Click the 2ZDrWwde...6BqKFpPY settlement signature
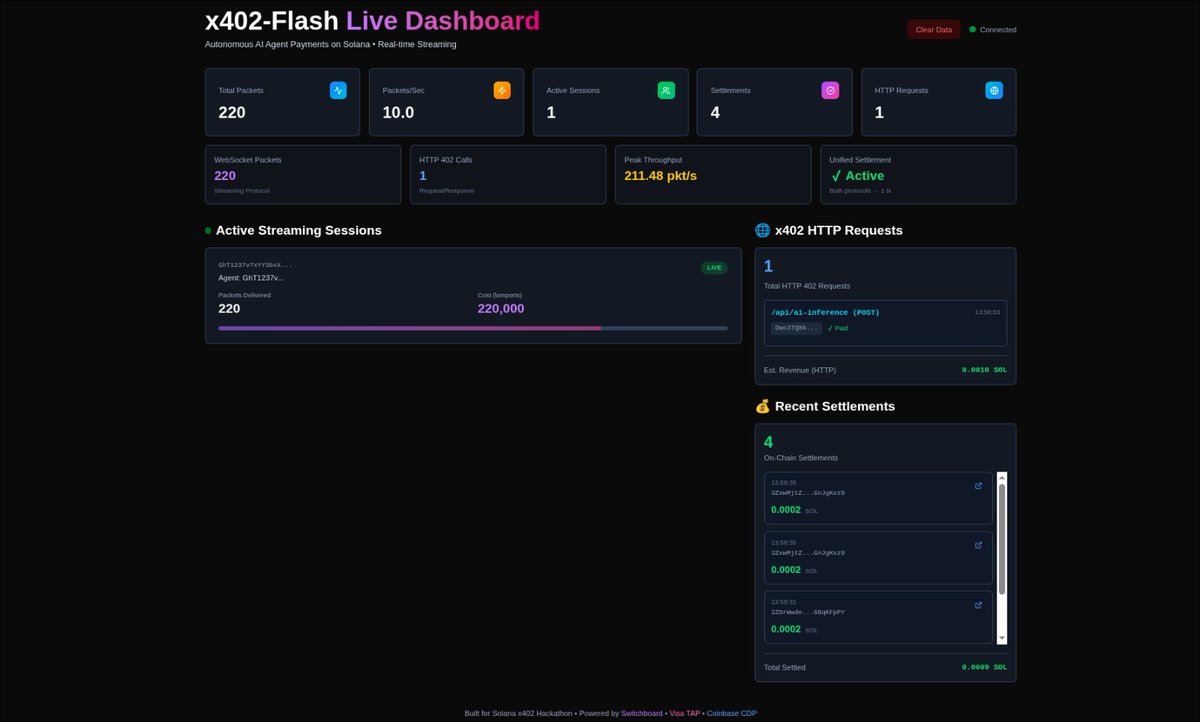1200x722 pixels. coord(808,612)
